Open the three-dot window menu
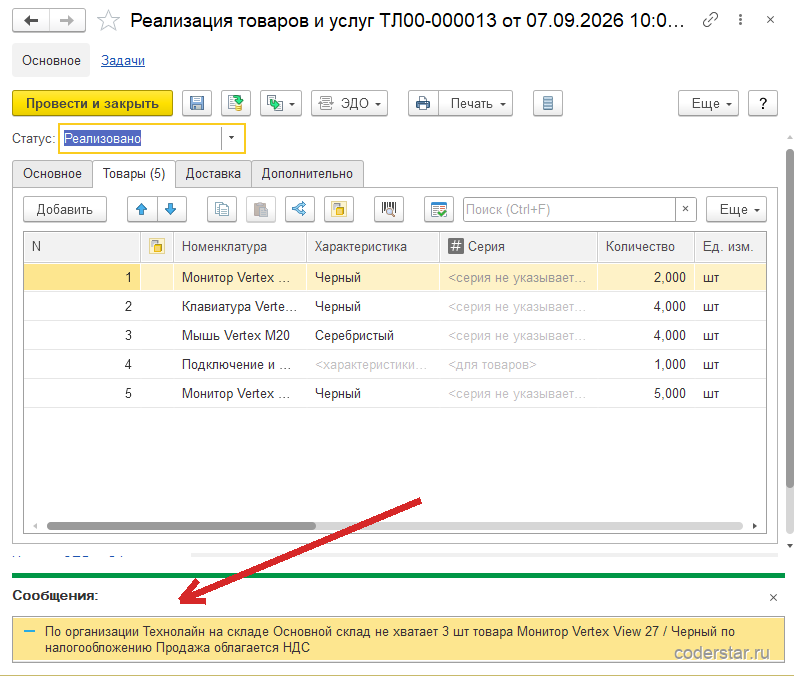The width and height of the screenshot is (794, 676). point(740,20)
